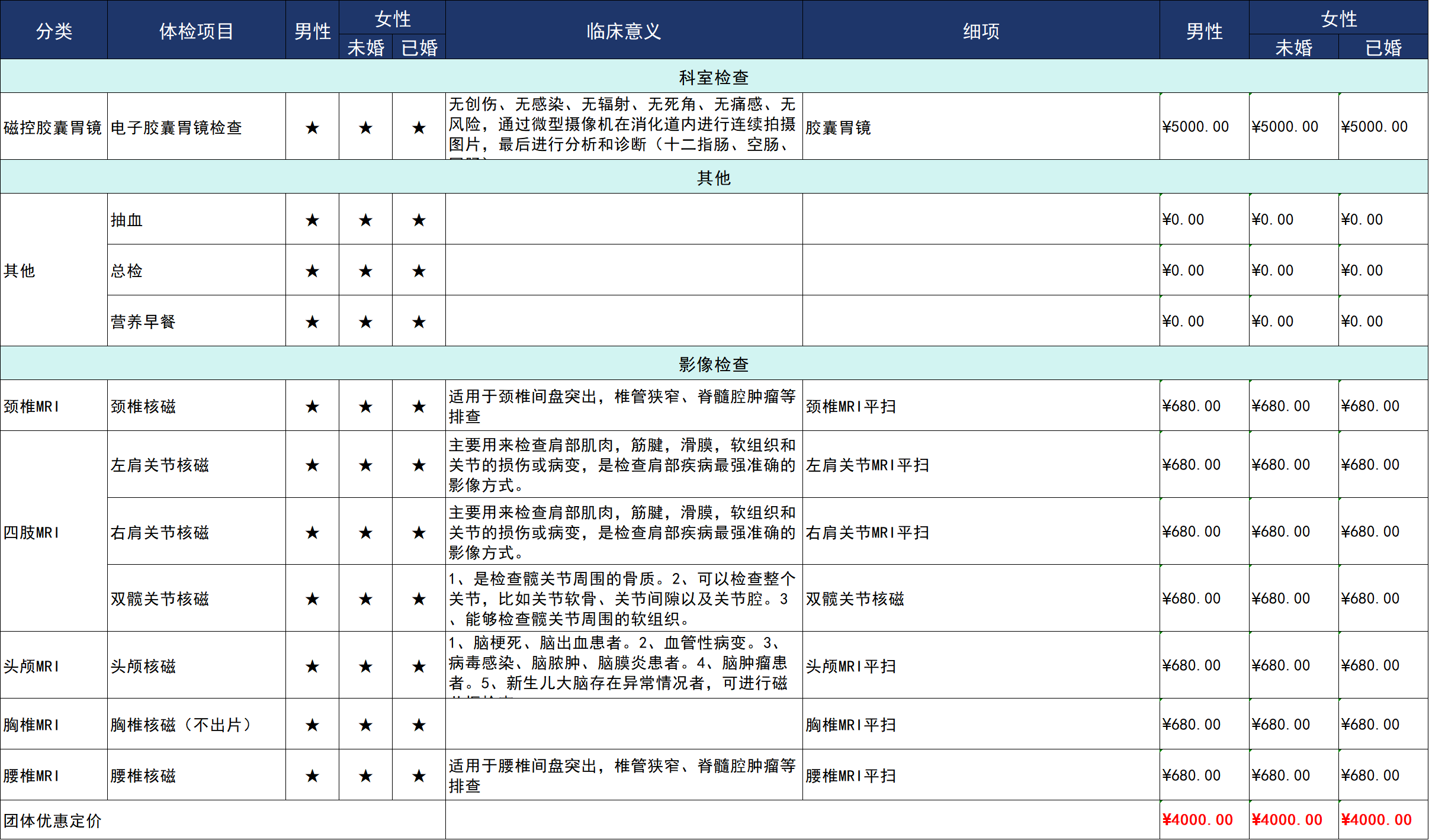Click the married-female star for 颈椎核磁 row
This screenshot has width=1429, height=840.
(x=419, y=407)
